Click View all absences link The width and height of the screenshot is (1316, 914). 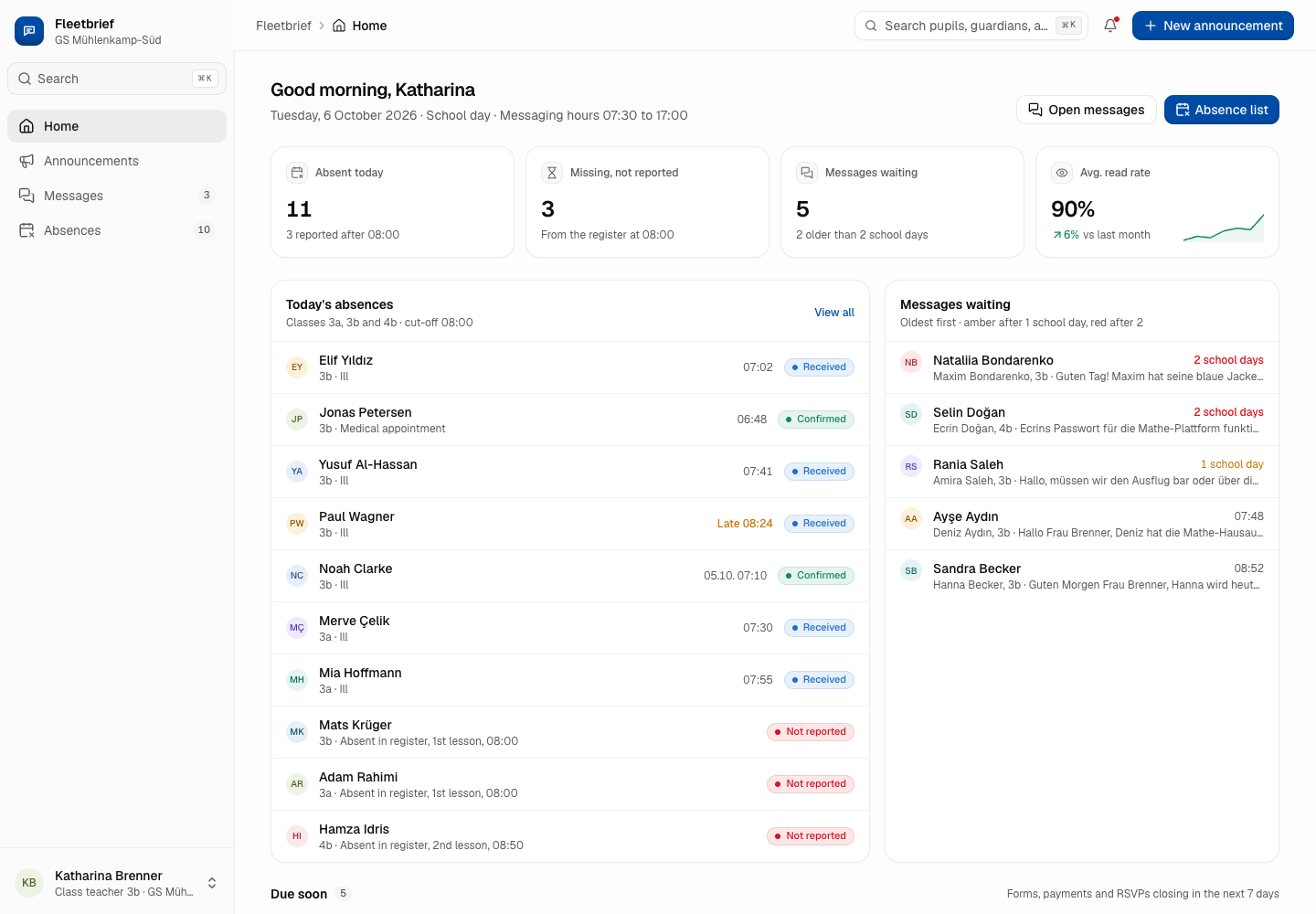pyautogui.click(x=834, y=313)
